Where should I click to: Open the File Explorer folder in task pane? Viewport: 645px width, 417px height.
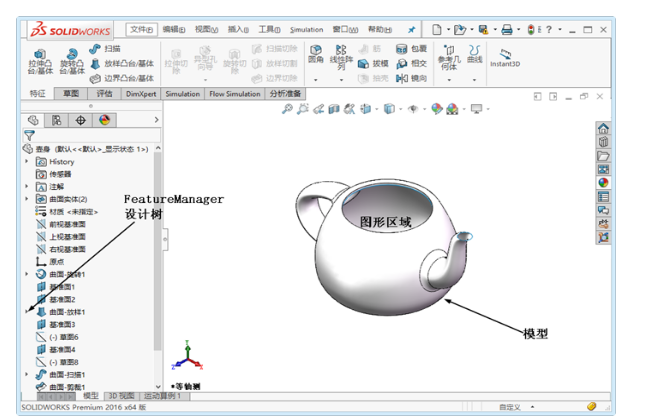603,156
